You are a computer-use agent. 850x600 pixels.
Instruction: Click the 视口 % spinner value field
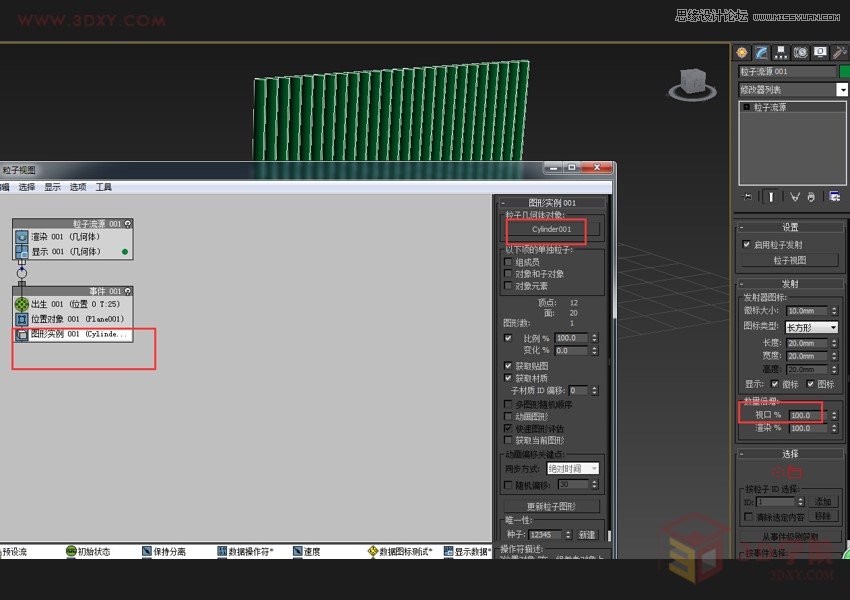(805, 413)
